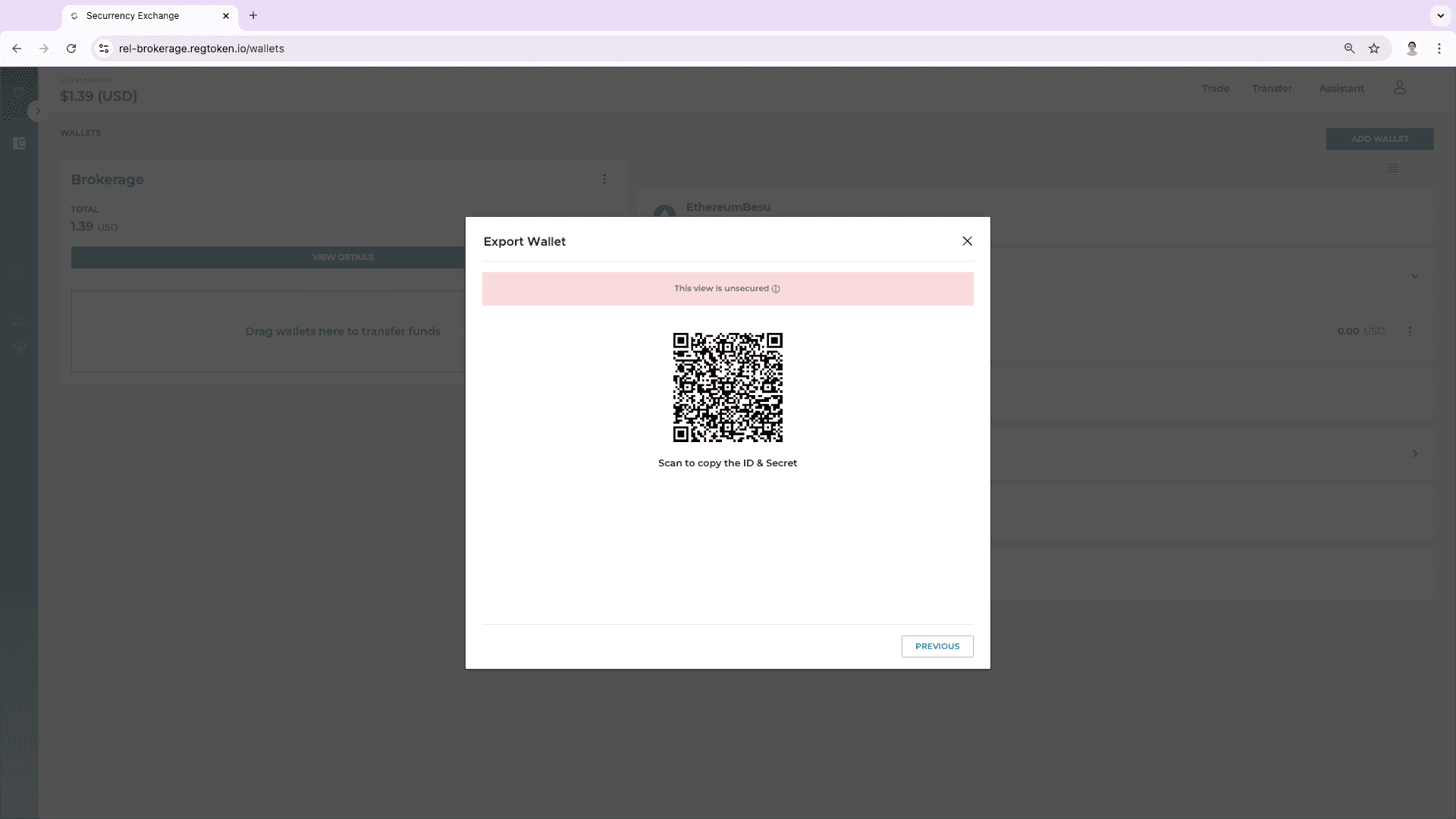This screenshot has width=1456, height=819.
Task: Click VIEW DETAILS on the Brokerage wallet
Action: (x=268, y=257)
